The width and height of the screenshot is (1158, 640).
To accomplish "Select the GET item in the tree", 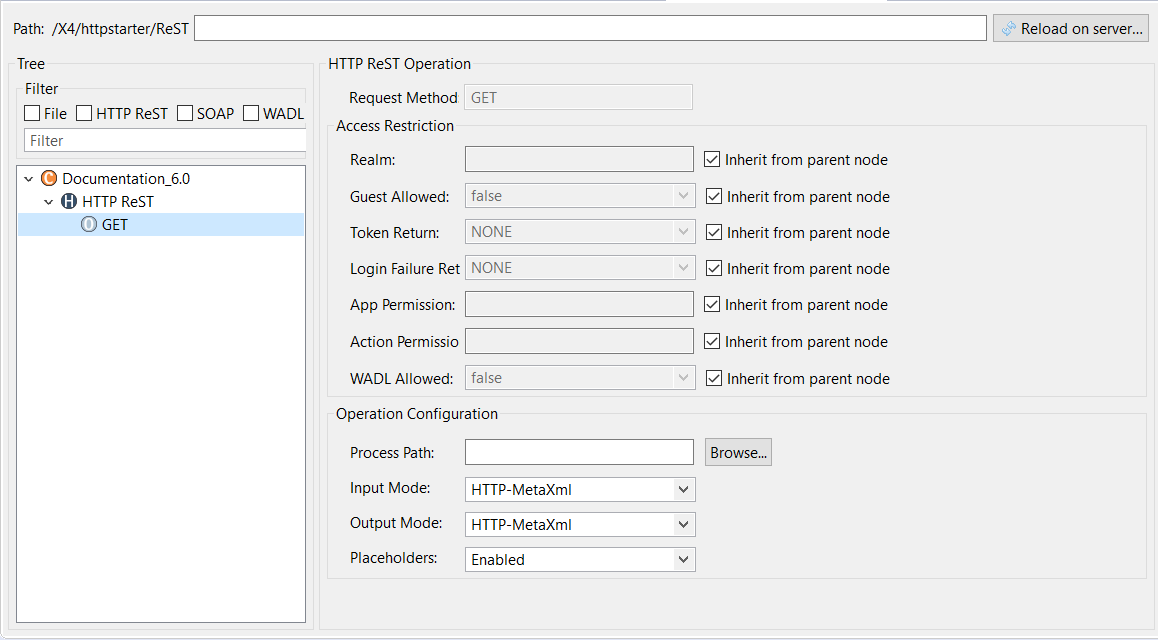I will tap(115, 225).
